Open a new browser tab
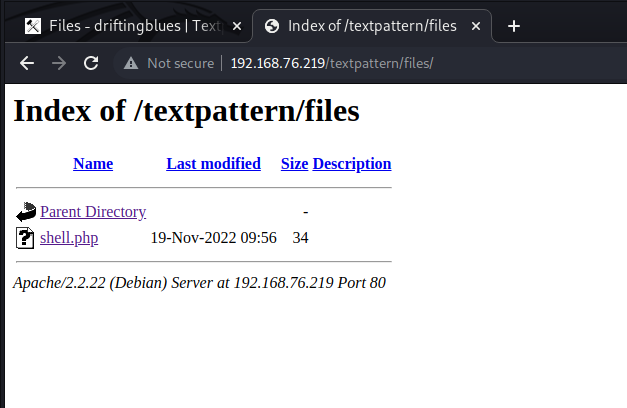 (514, 26)
